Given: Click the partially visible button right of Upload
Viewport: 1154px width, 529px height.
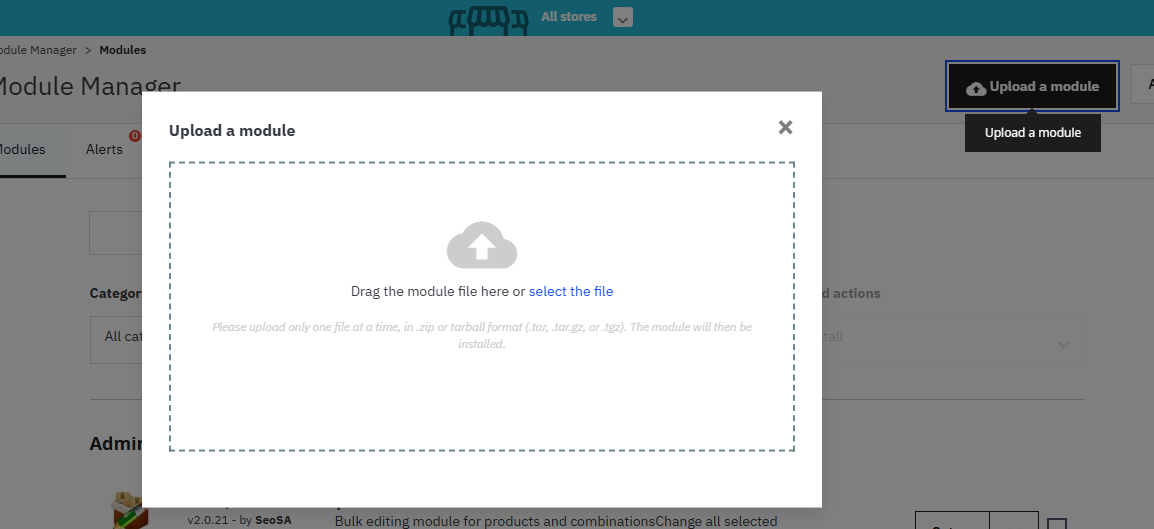Looking at the screenshot, I should pyautogui.click(x=1143, y=85).
